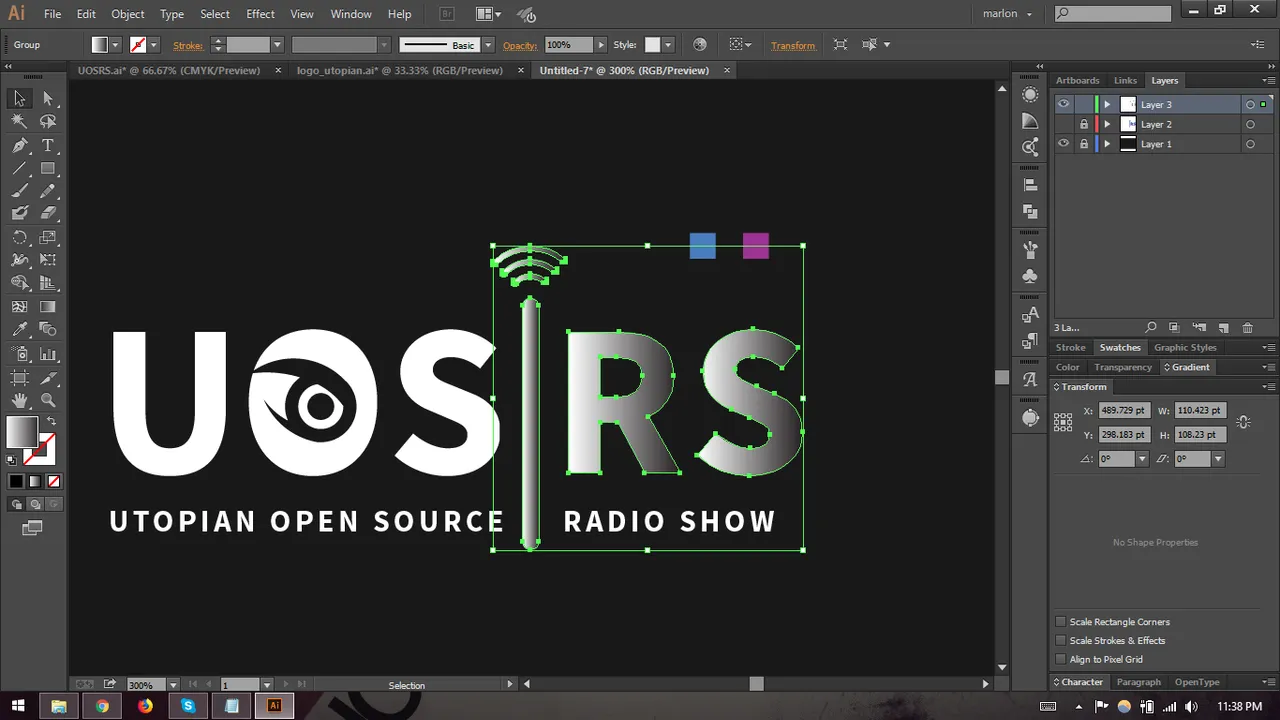Select the Eraser tool
The width and height of the screenshot is (1280, 720).
[x=48, y=213]
